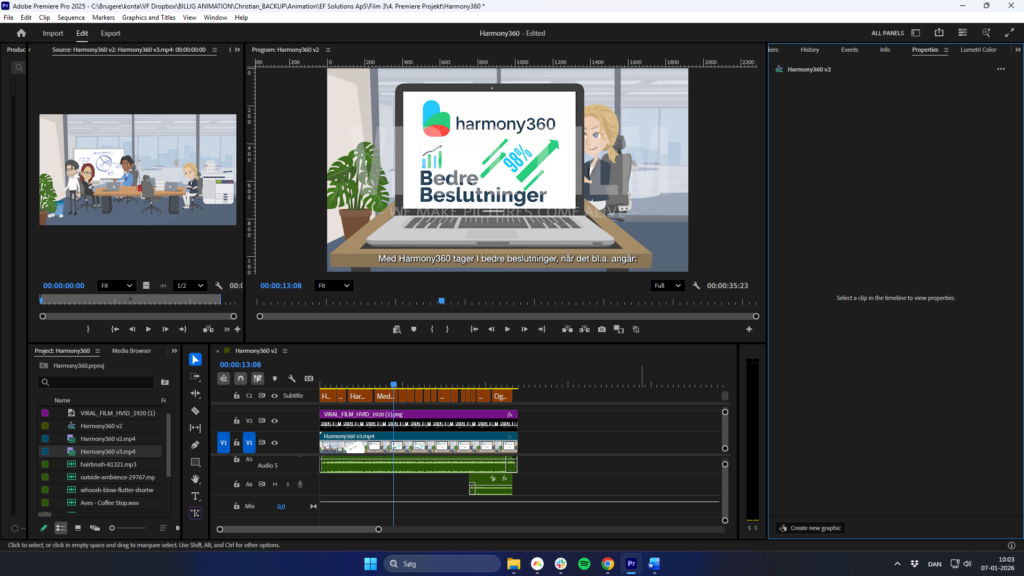The width and height of the screenshot is (1024, 576).
Task: Click Mark In in Program monitor
Action: coord(432,329)
